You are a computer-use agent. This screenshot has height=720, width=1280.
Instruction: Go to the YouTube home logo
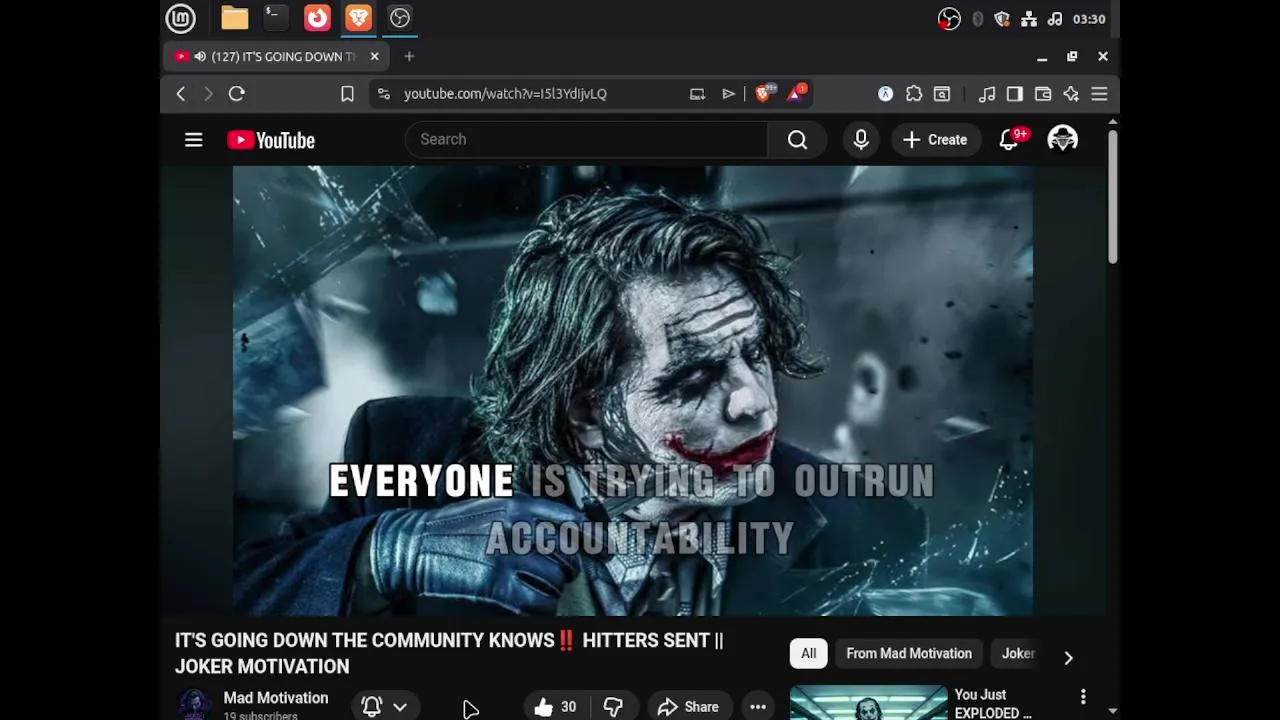271,140
